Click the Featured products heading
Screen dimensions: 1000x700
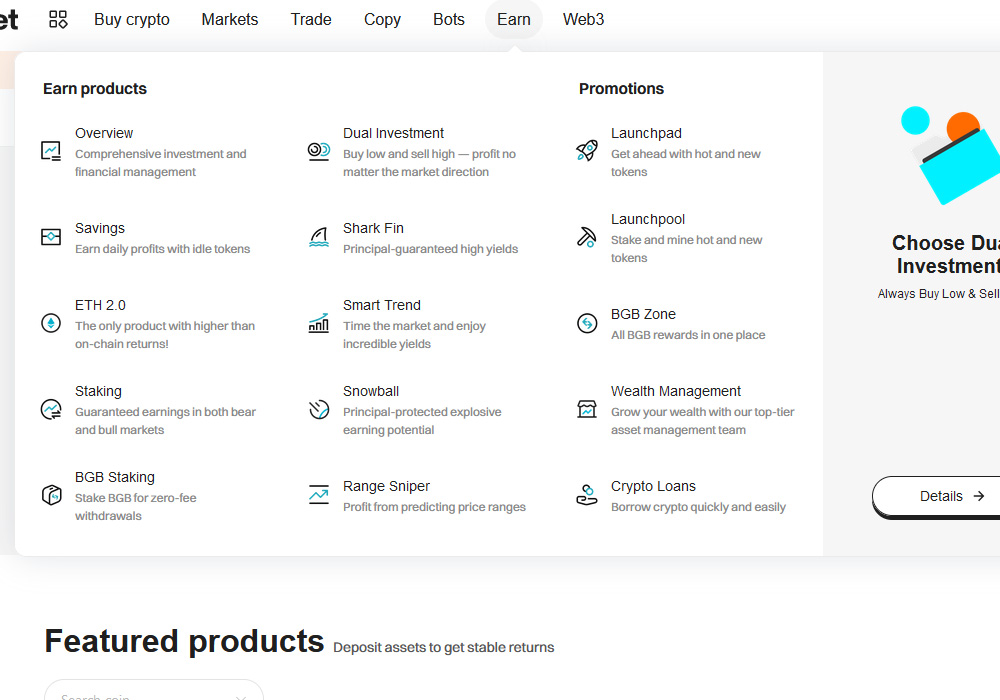tap(184, 641)
